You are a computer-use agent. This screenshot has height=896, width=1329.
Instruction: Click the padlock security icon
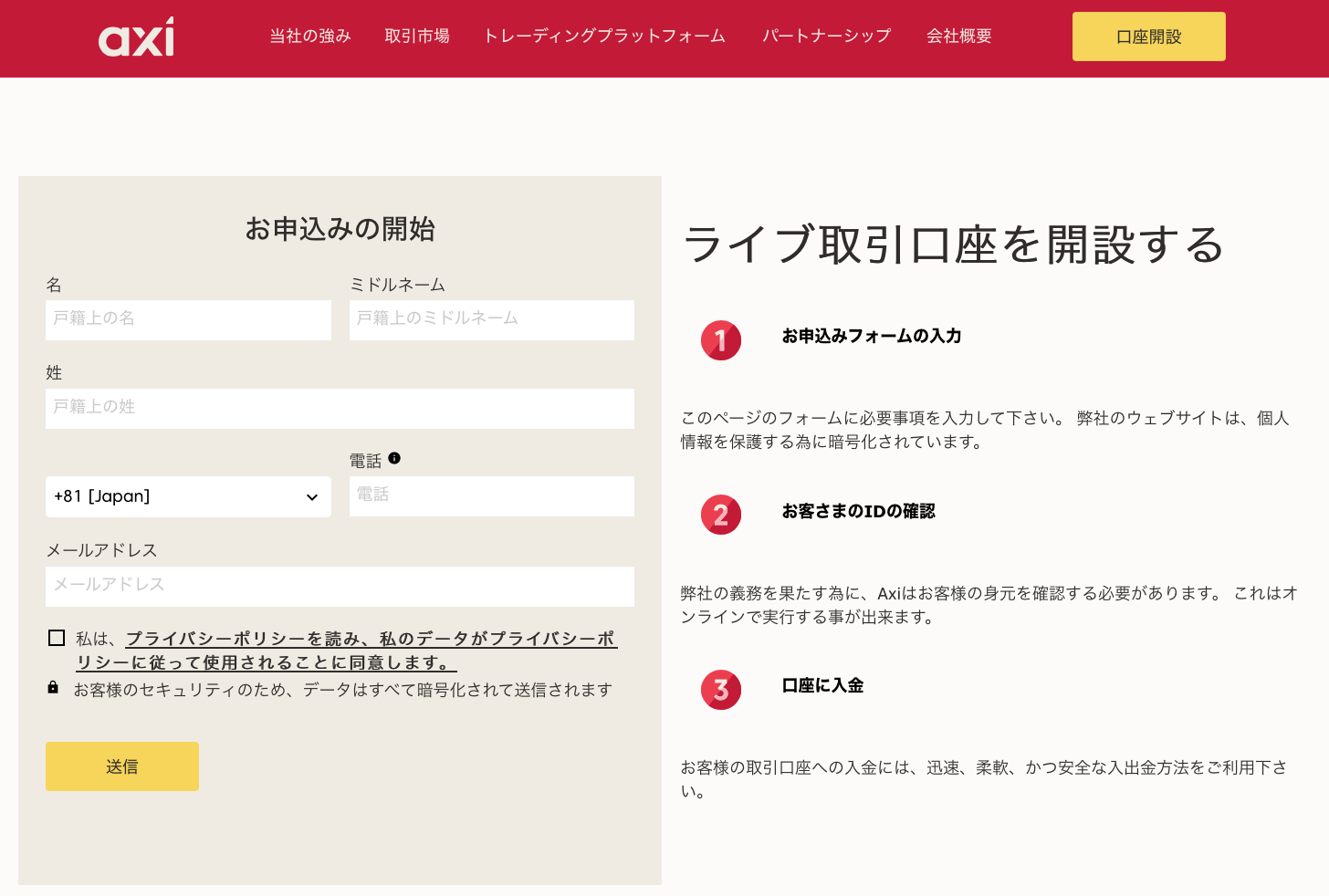click(x=53, y=688)
